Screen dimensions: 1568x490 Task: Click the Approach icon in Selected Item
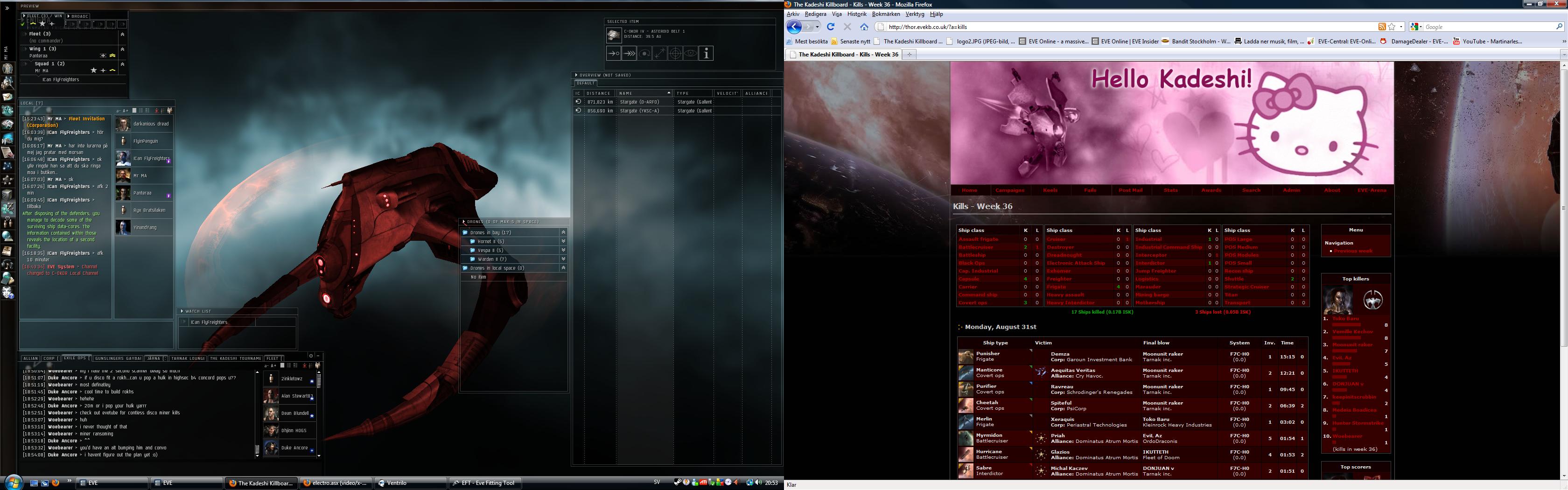[x=614, y=54]
